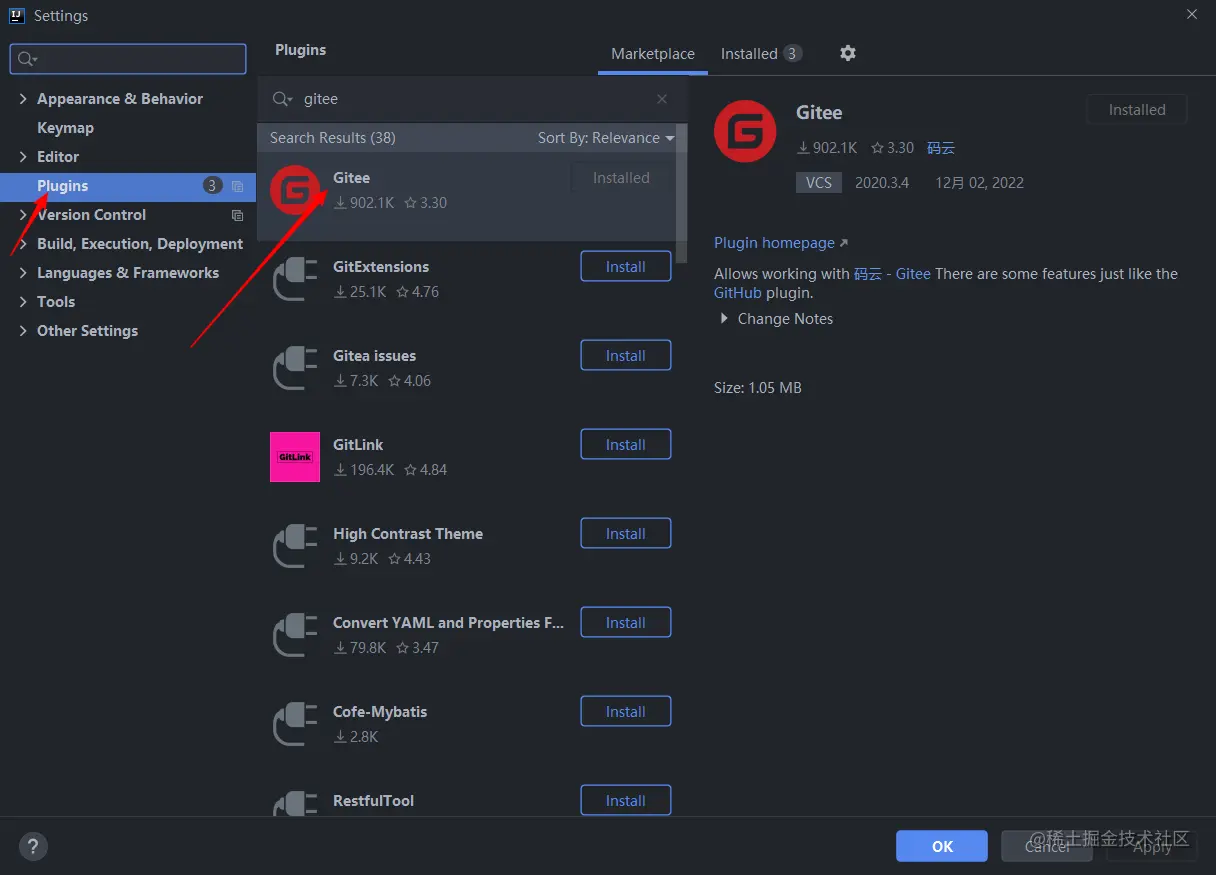Image resolution: width=1216 pixels, height=875 pixels.
Task: Expand Languages & Frameworks node
Action: tap(23, 273)
